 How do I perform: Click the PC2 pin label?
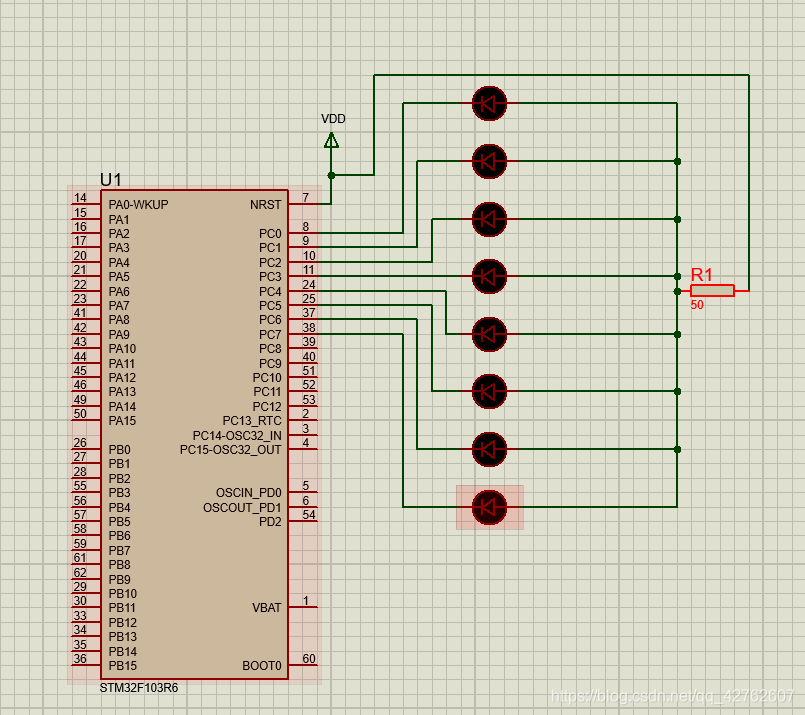[x=270, y=263]
